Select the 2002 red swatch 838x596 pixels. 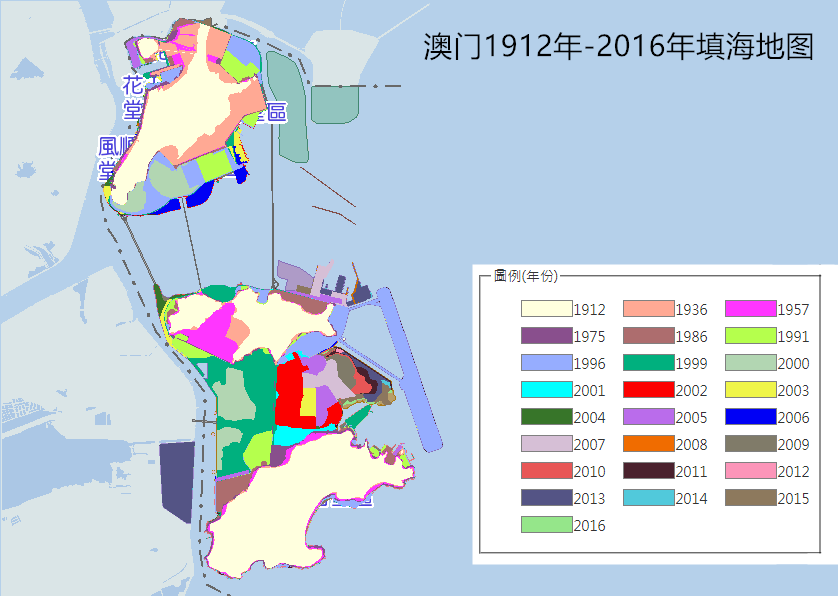(648, 391)
